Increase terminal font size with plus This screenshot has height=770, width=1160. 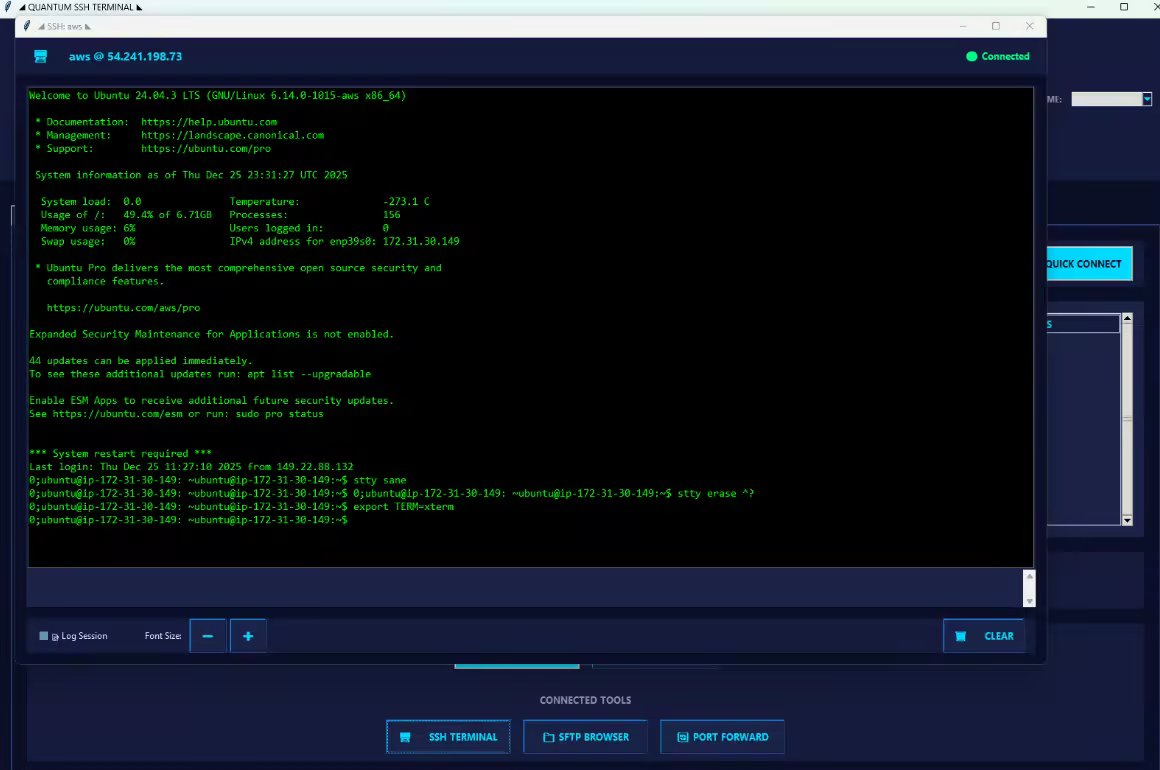coord(248,636)
